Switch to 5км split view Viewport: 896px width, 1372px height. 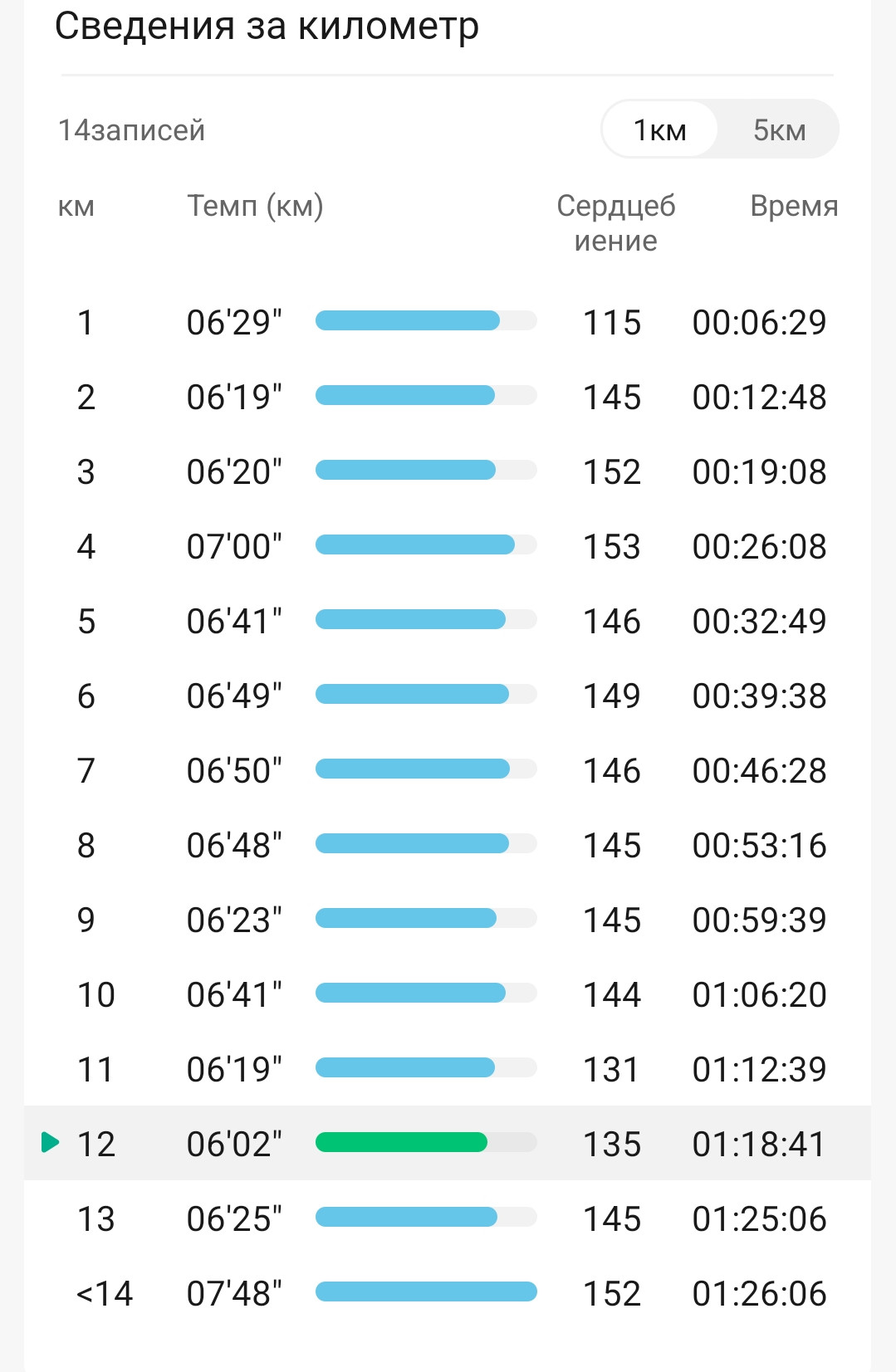click(779, 129)
